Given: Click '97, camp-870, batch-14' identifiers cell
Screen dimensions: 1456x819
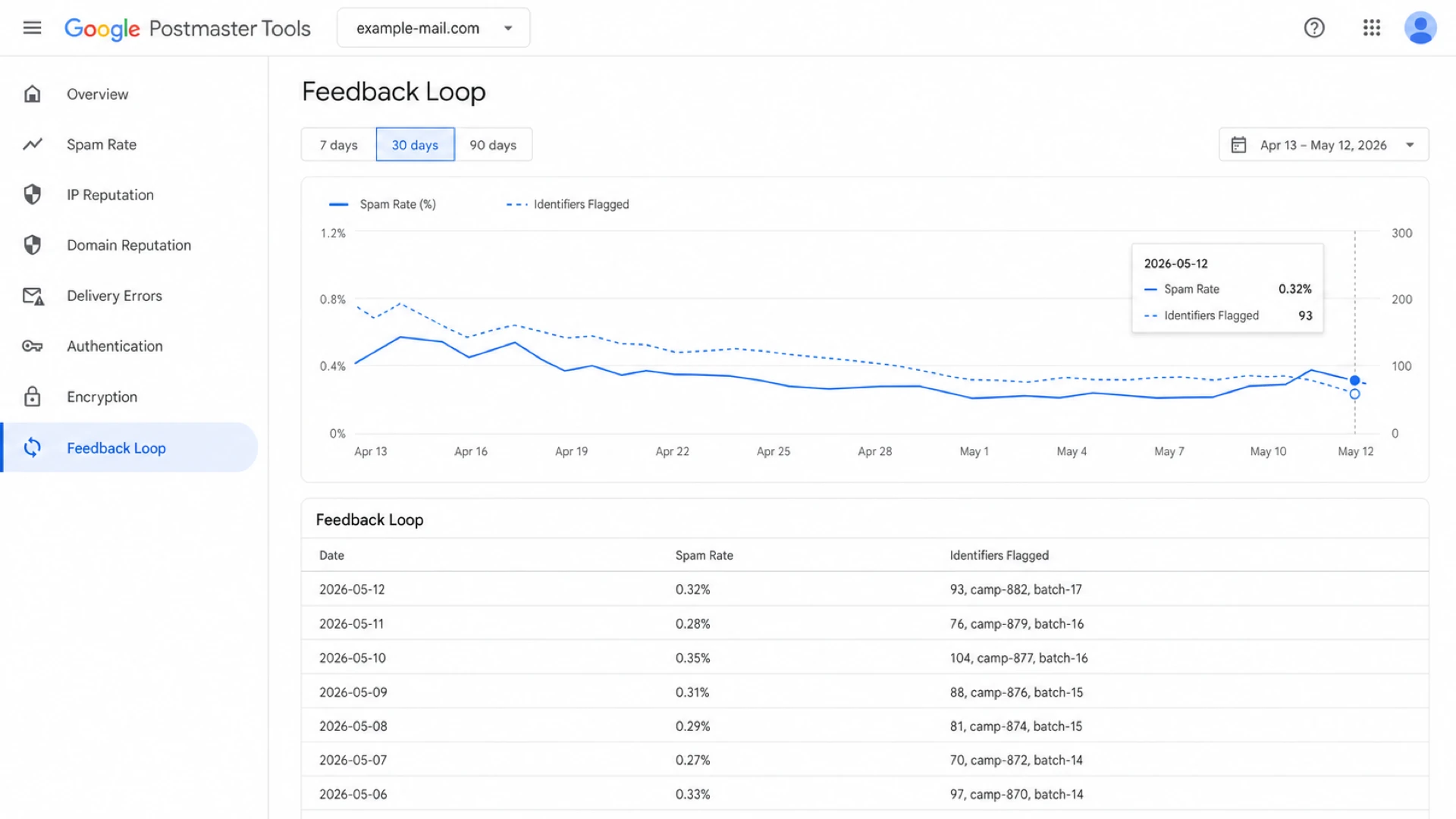Looking at the screenshot, I should 1016,794.
